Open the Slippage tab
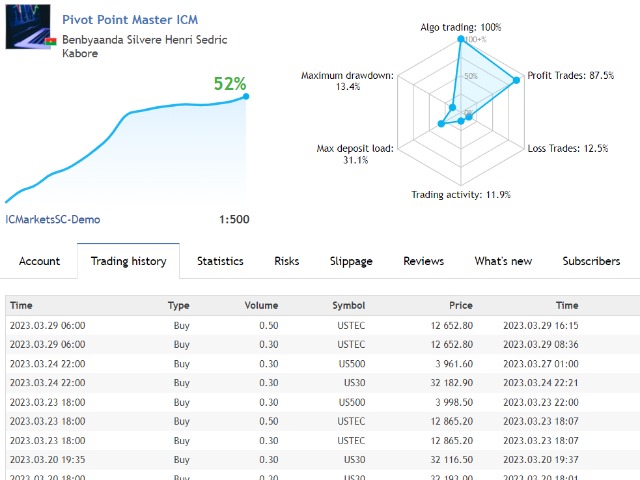Image resolution: width=640 pixels, height=480 pixels. click(351, 261)
